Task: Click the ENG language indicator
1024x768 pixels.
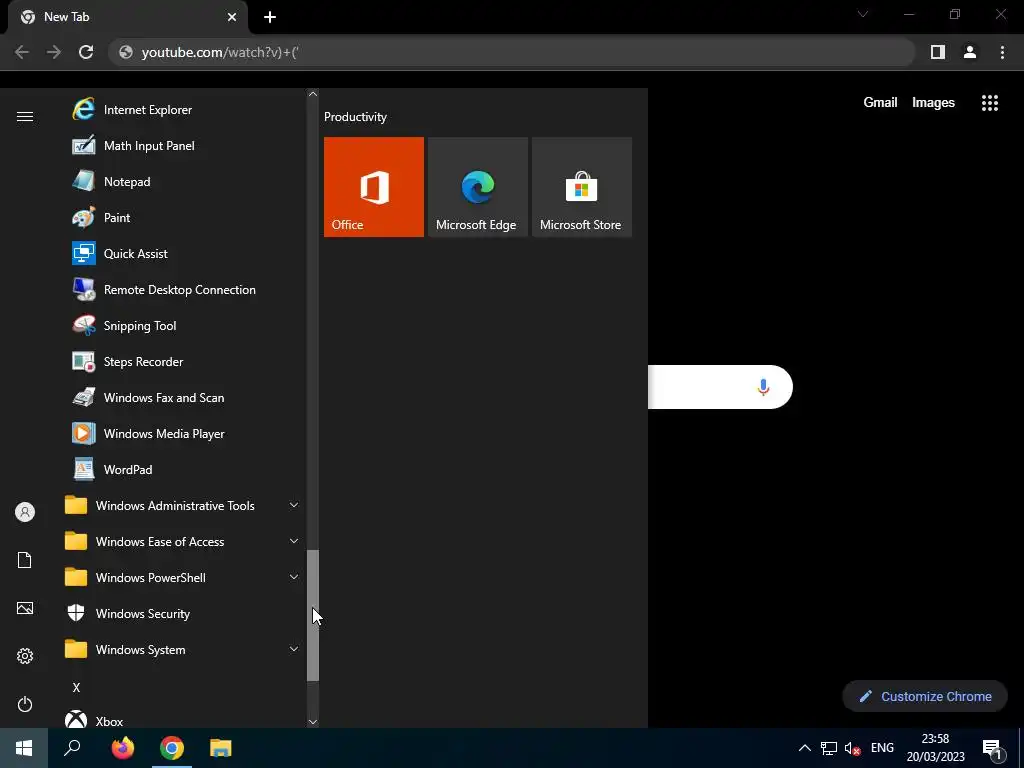Action: click(882, 748)
